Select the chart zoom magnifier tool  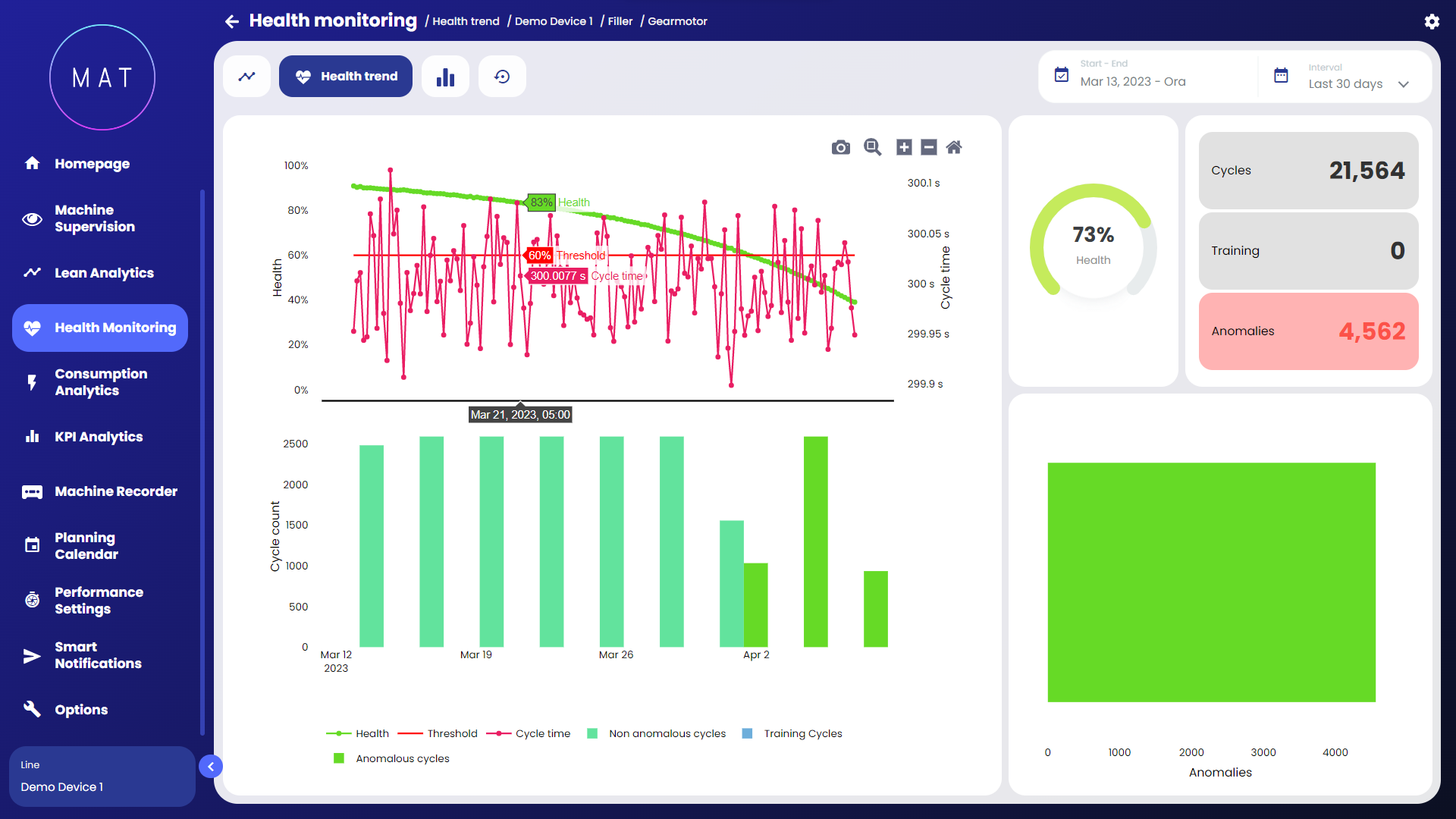(872, 147)
